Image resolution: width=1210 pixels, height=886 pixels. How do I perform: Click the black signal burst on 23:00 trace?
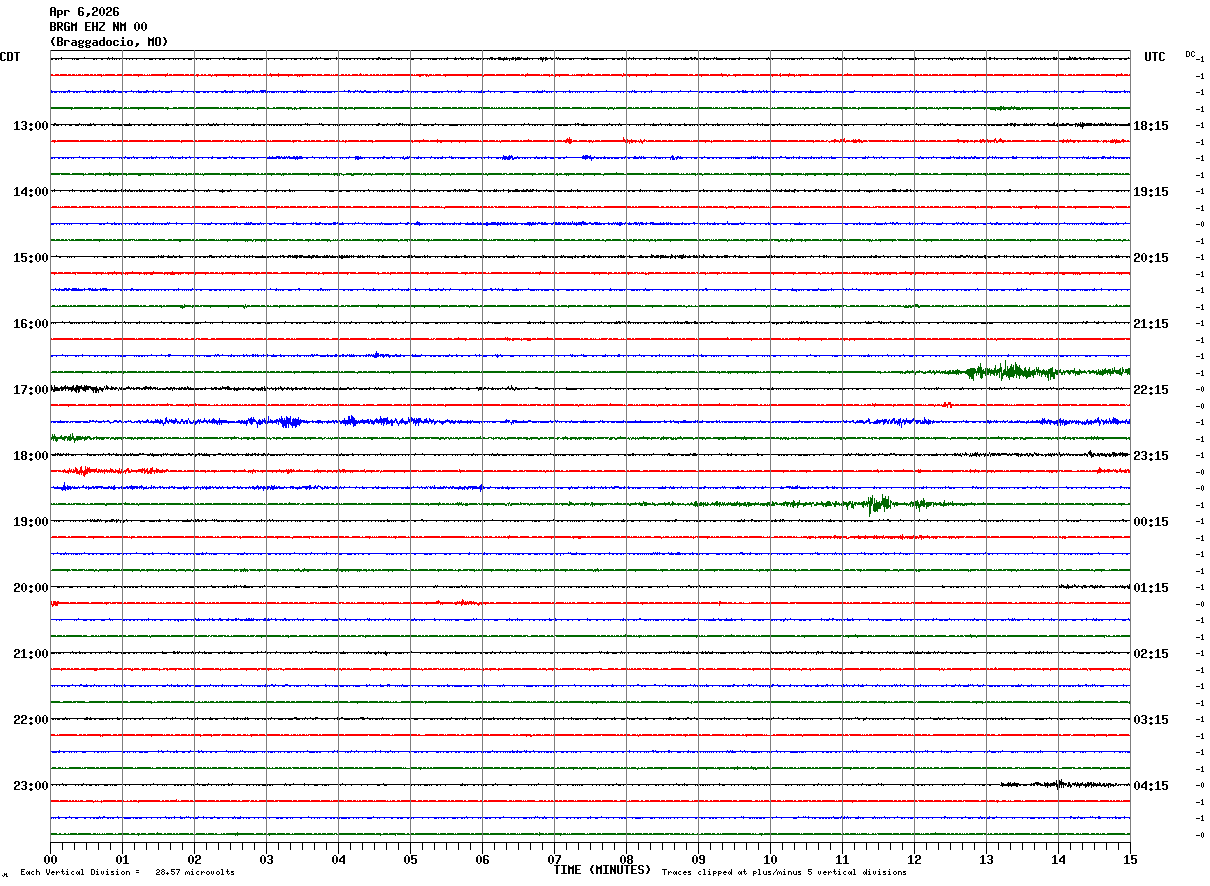coord(1055,784)
